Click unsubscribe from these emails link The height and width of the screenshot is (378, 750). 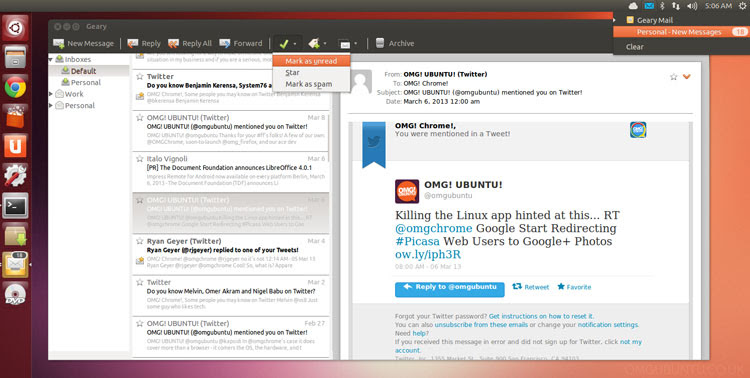(x=481, y=325)
